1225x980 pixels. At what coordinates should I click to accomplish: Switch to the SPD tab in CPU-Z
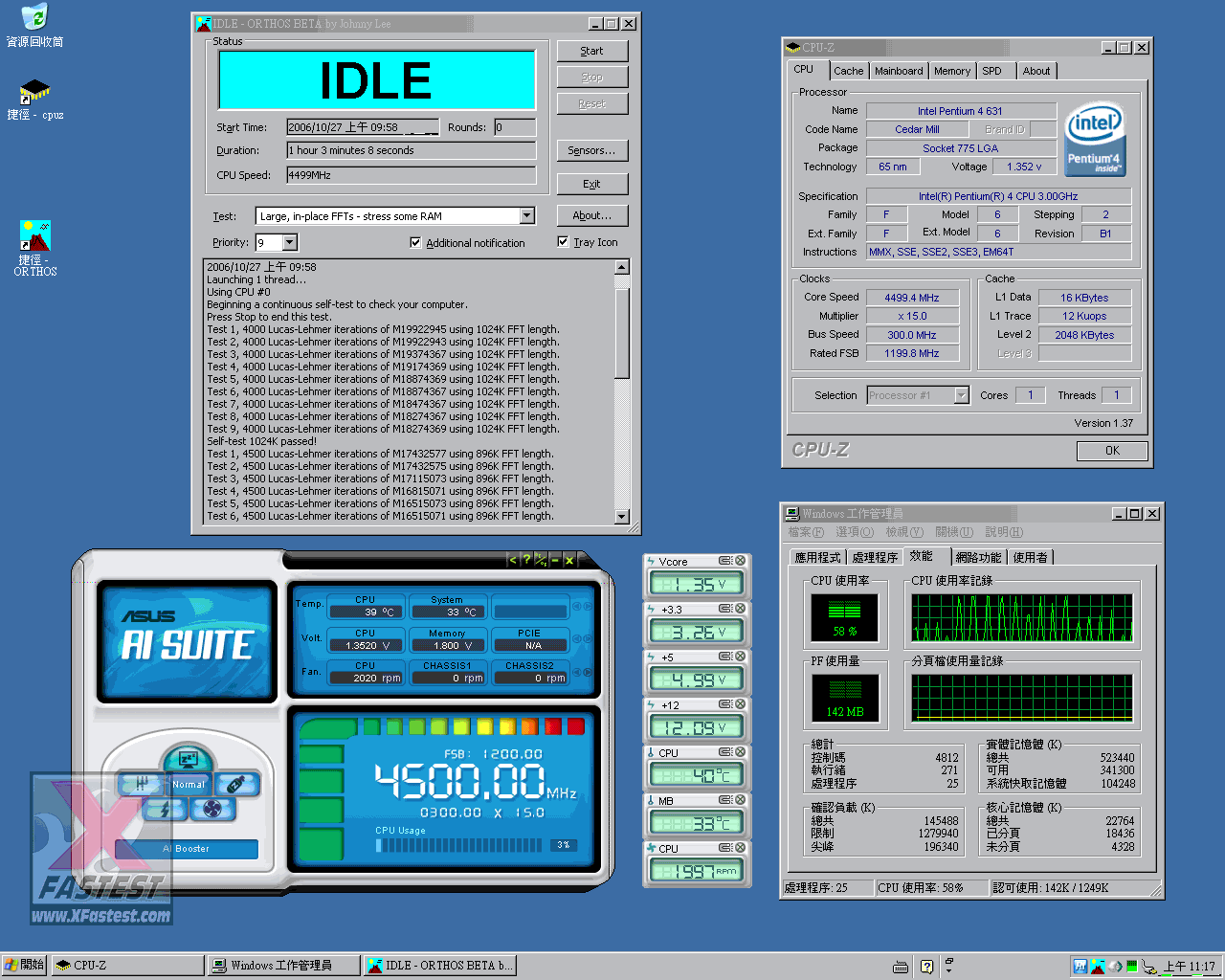coord(992,71)
